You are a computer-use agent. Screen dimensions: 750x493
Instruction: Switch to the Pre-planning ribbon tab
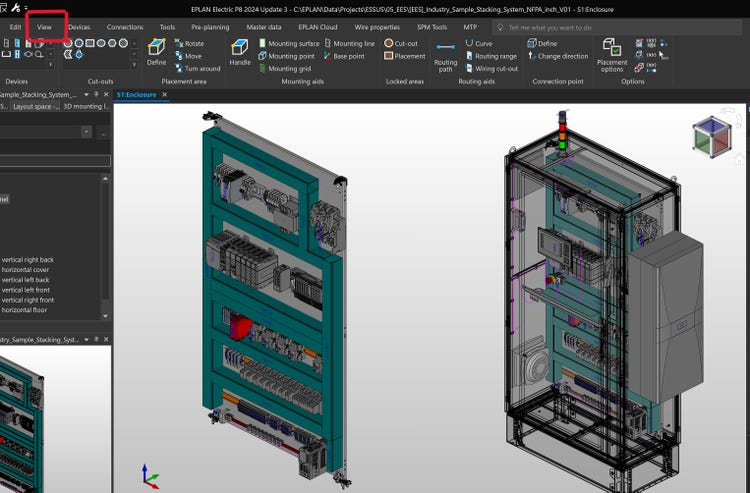point(210,27)
